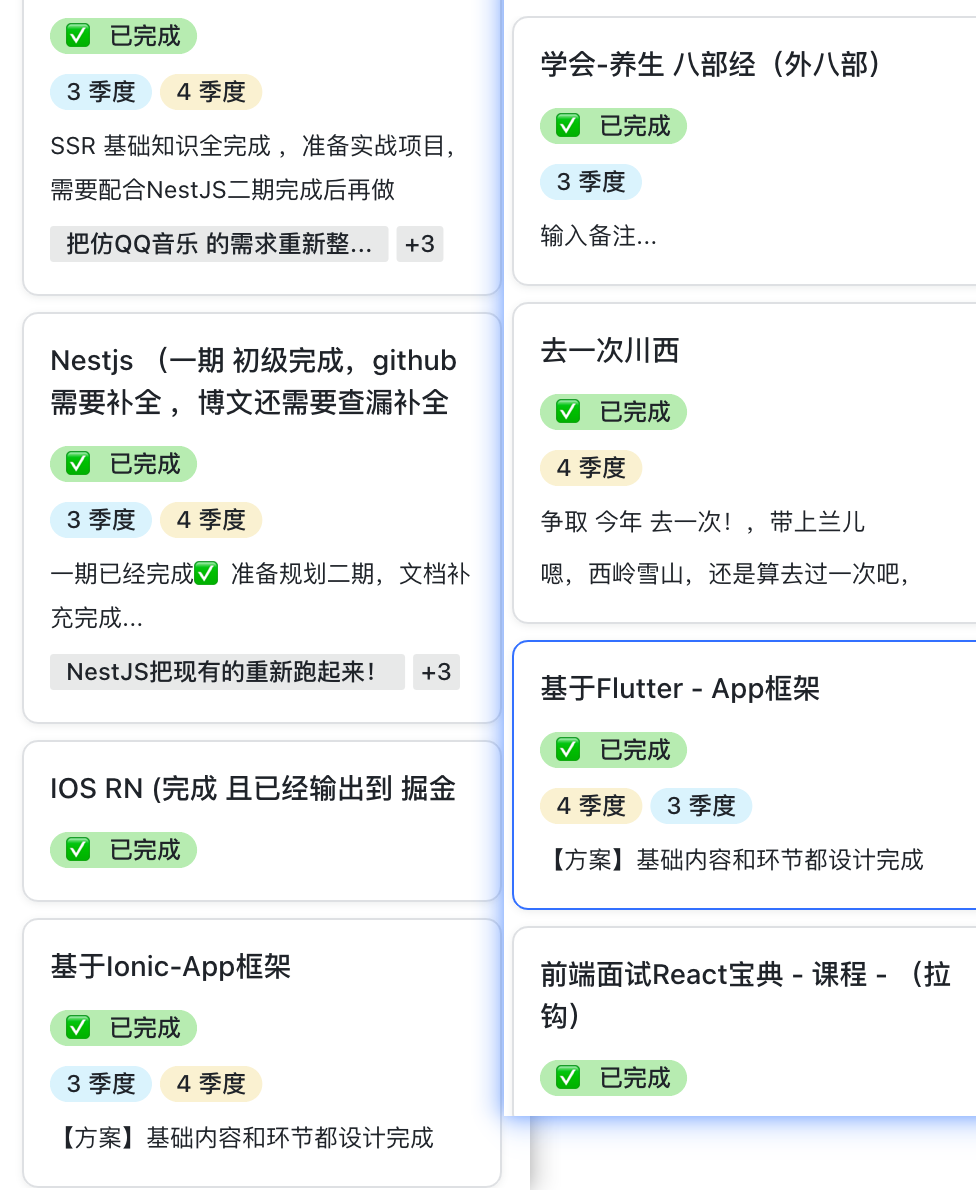Open the 把仿QQ音乐 的需求重新整 linked item
Viewport: 976px width, 1190px height.
(x=219, y=244)
